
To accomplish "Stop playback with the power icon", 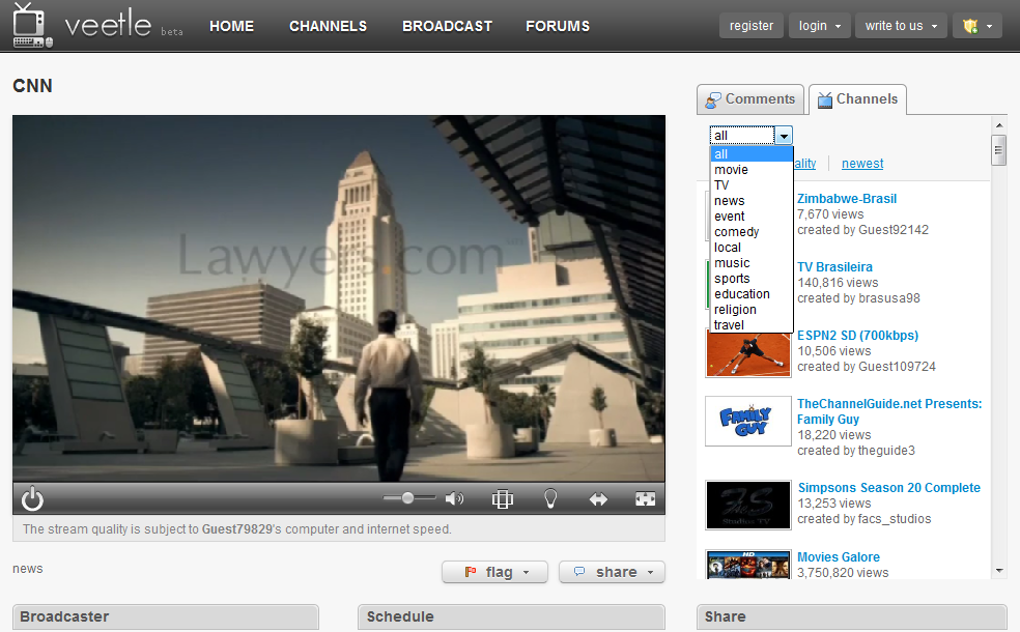I will 32,499.
